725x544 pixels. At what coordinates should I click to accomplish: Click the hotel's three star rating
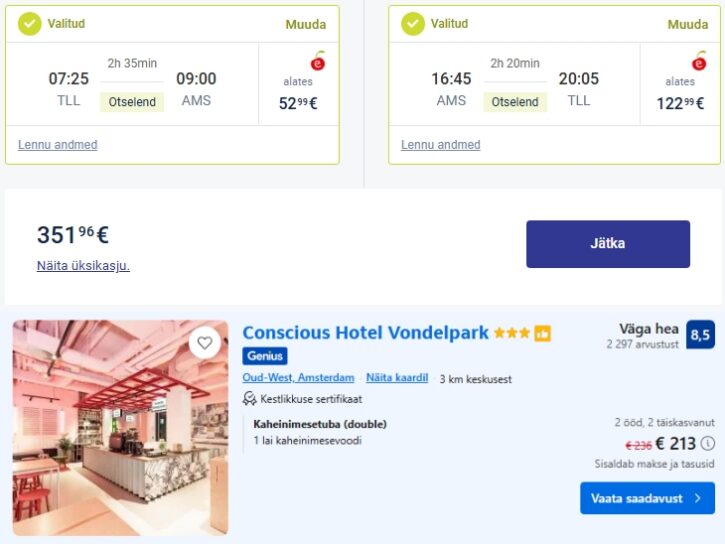point(511,333)
